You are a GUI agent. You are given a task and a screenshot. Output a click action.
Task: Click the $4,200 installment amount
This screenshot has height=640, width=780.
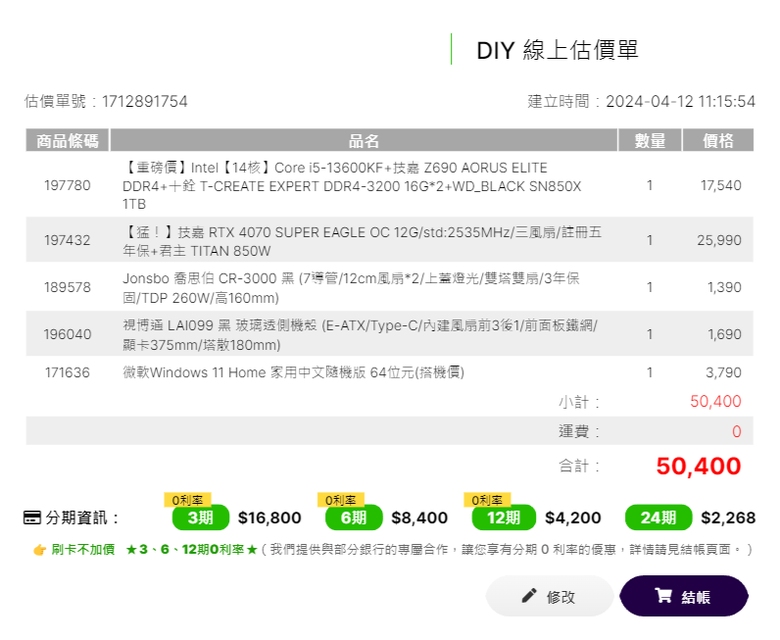[x=573, y=518]
